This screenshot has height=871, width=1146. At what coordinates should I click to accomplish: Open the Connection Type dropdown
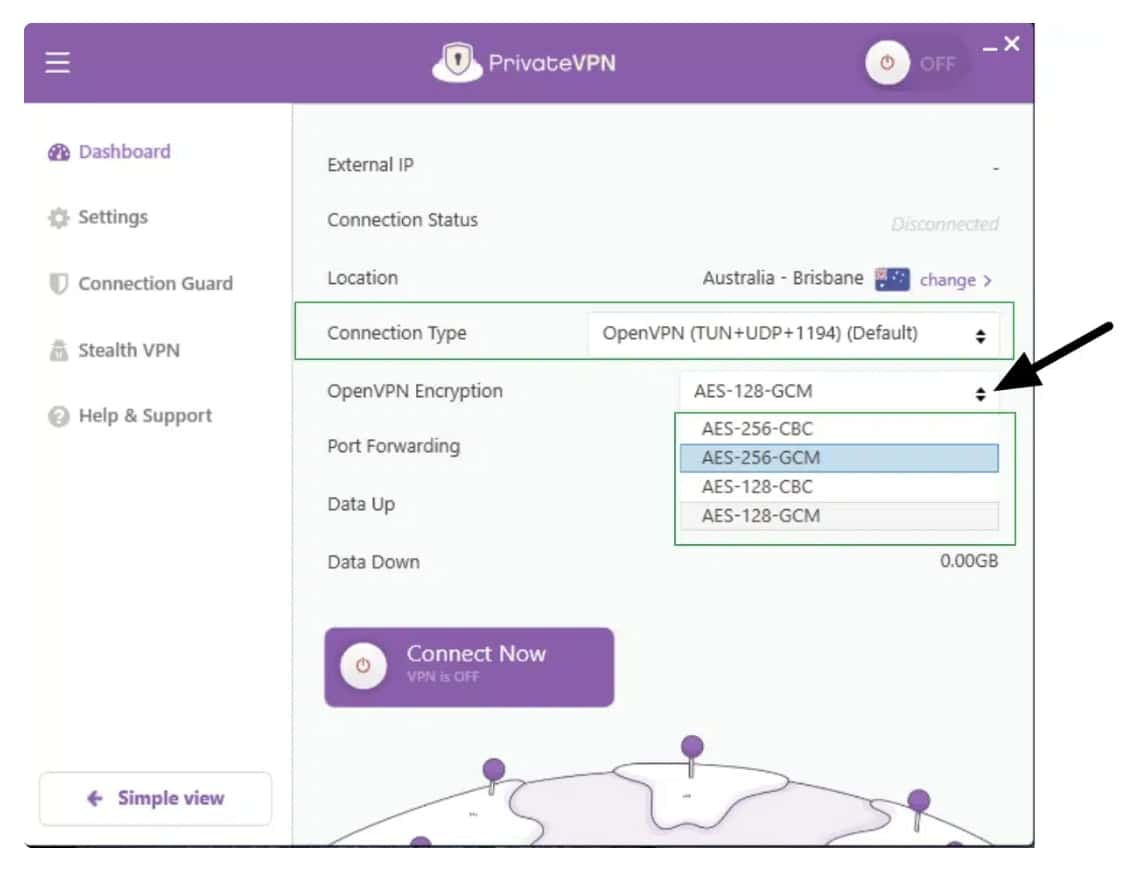[793, 333]
